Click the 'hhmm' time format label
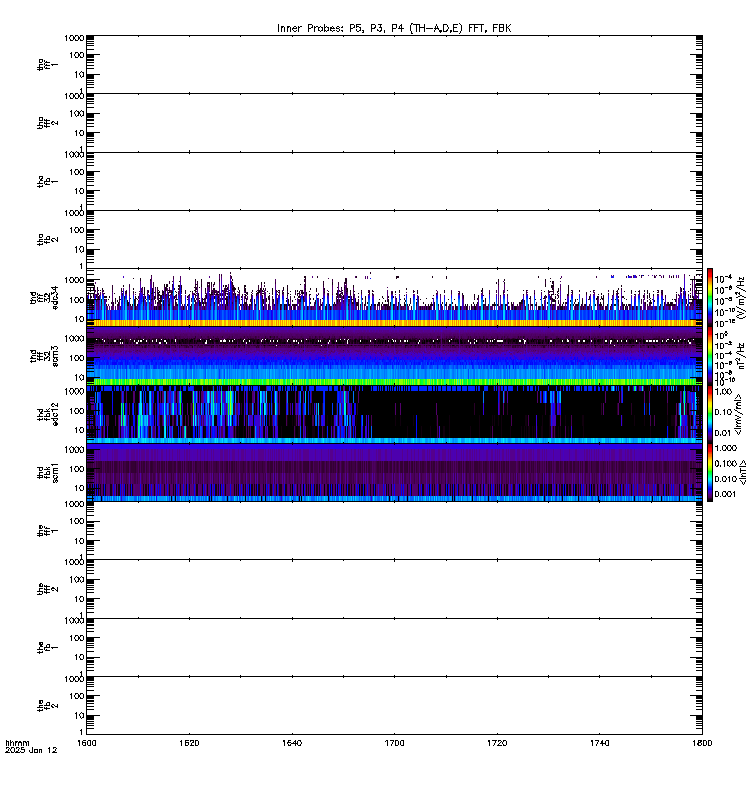The height and width of the screenshot is (800, 750). click(18, 743)
